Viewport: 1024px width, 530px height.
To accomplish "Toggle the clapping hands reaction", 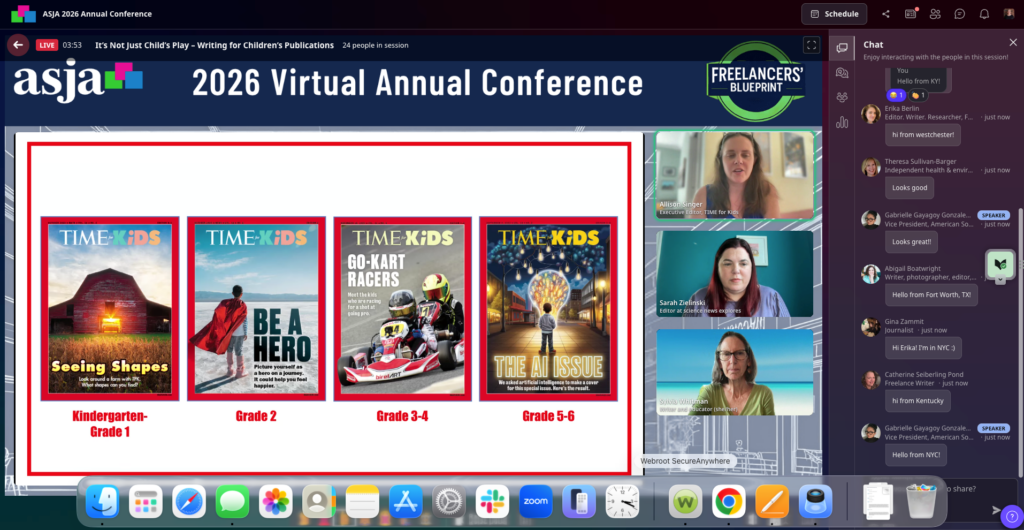I will [918, 95].
